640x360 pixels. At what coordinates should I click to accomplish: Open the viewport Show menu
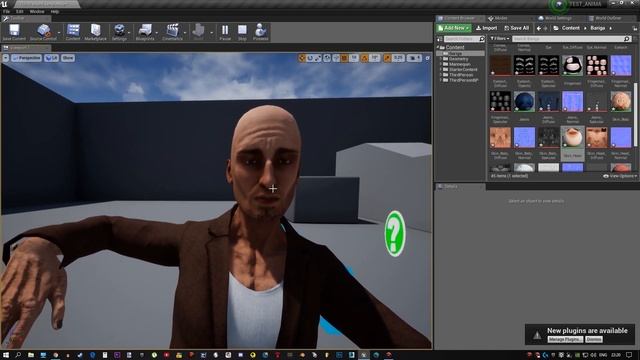tap(68, 58)
